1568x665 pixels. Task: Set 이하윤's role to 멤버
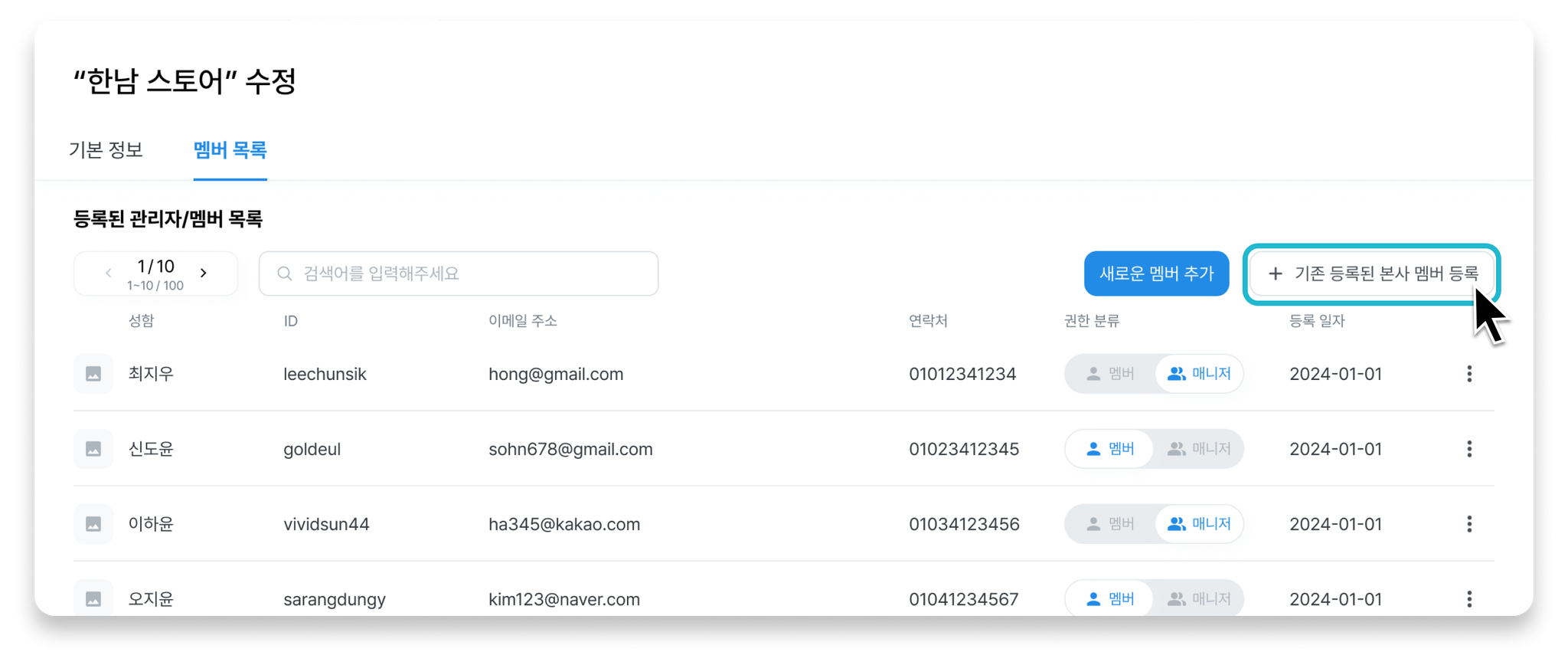point(1110,524)
